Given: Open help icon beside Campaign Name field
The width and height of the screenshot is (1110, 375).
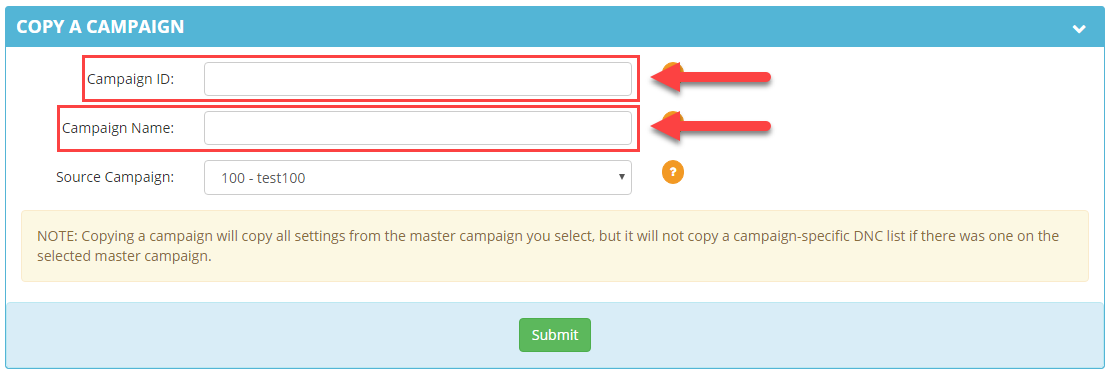Looking at the screenshot, I should tap(673, 117).
